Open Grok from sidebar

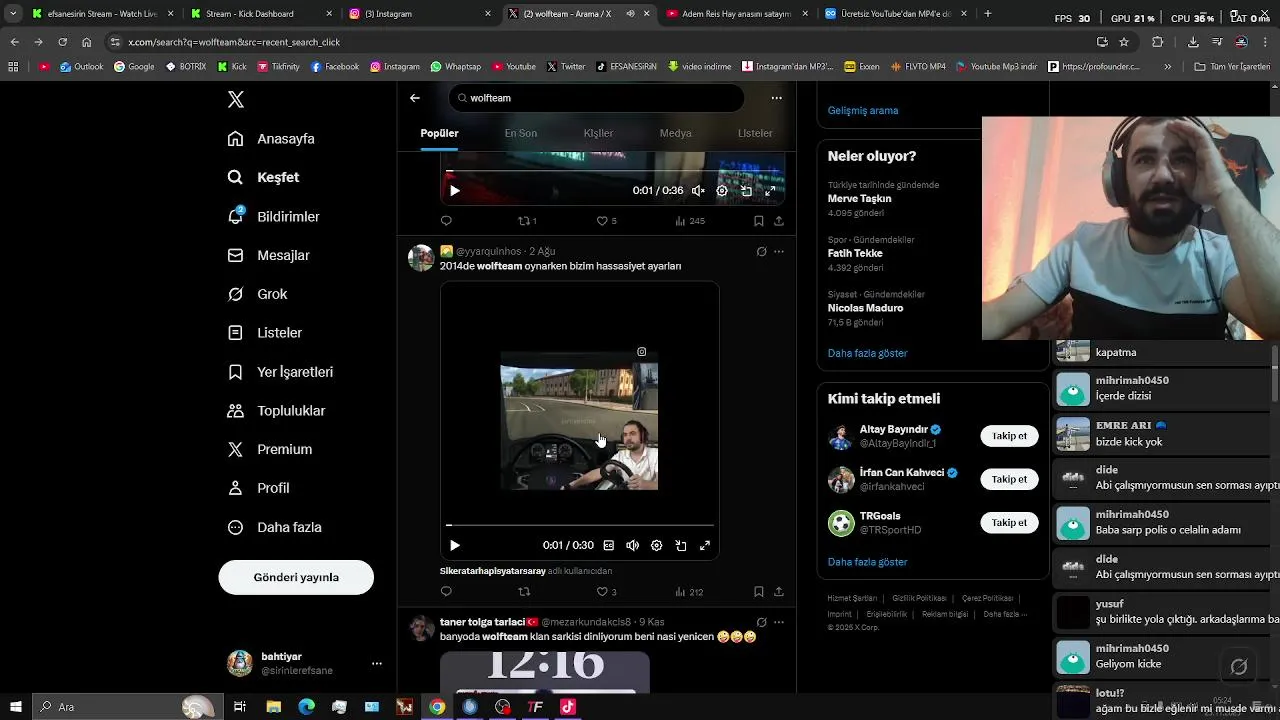pyautogui.click(x=257, y=294)
